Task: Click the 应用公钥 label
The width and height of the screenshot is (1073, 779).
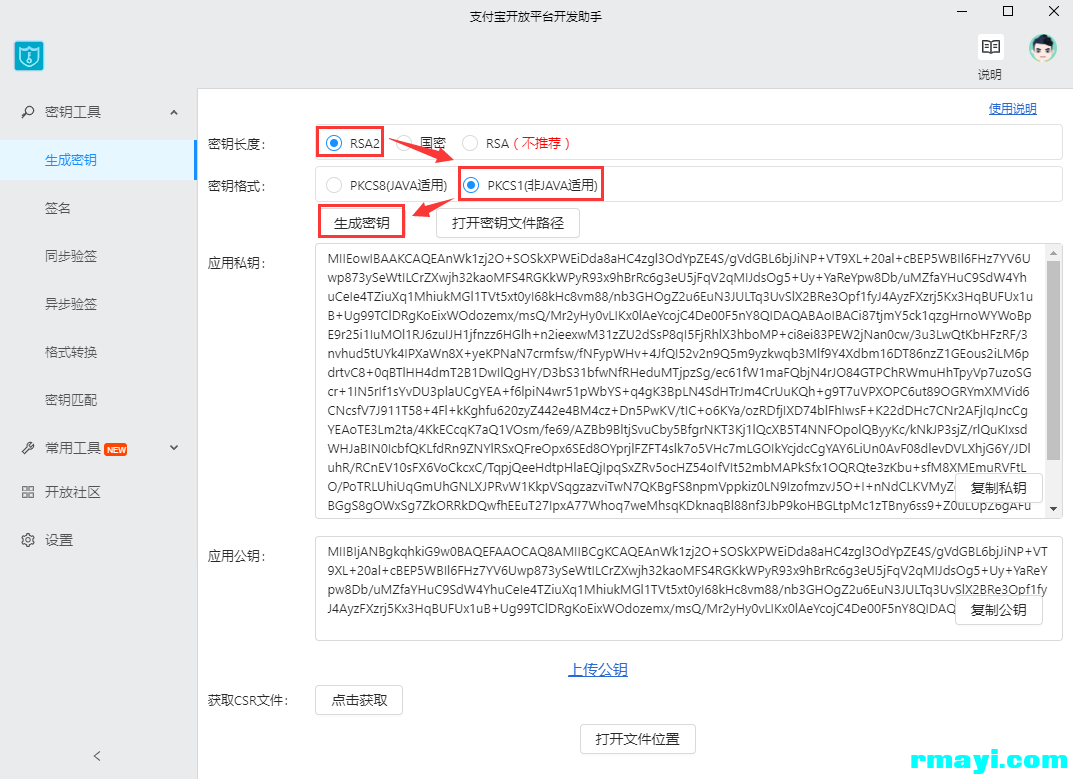Action: pyautogui.click(x=237, y=557)
